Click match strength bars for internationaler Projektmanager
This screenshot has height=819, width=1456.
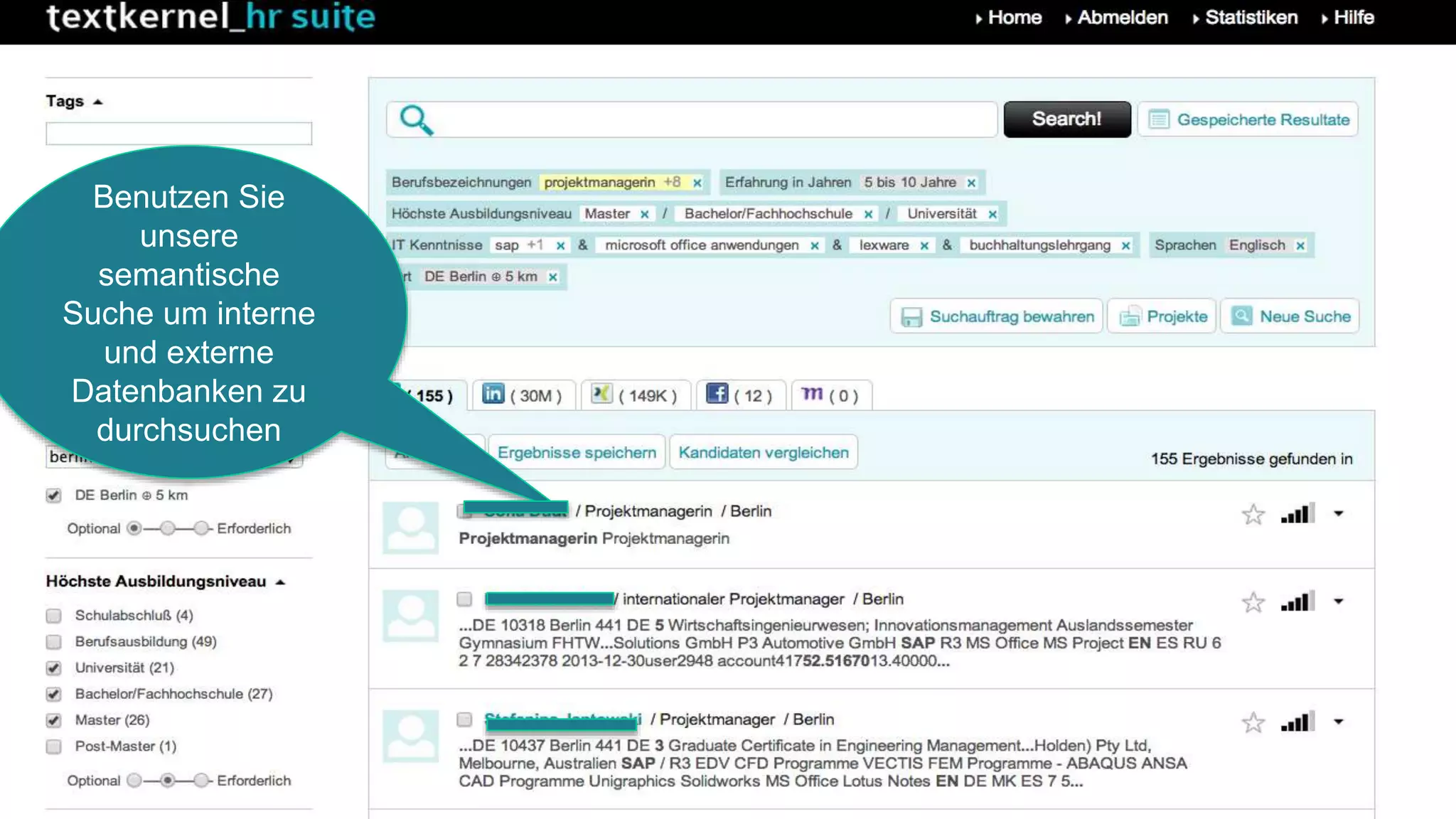point(1298,601)
